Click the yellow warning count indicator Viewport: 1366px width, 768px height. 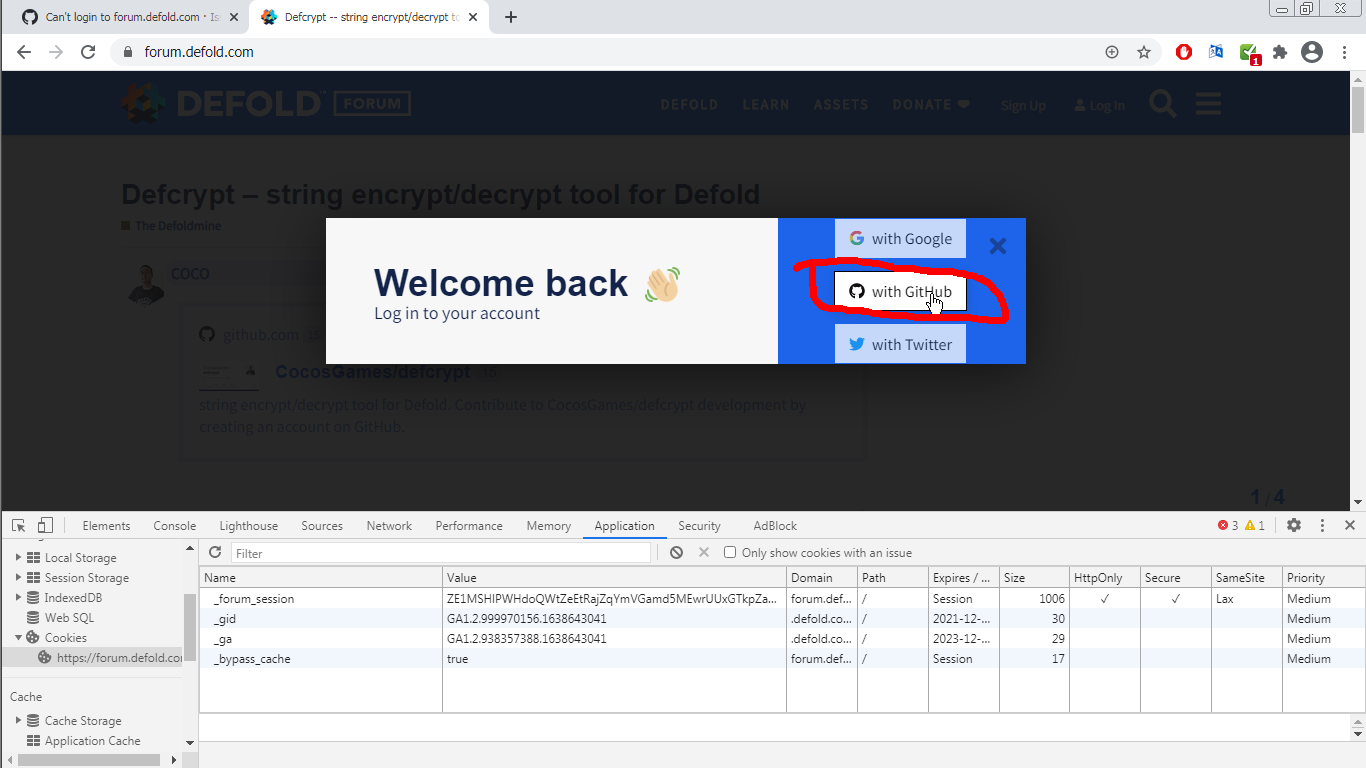[x=1255, y=525]
